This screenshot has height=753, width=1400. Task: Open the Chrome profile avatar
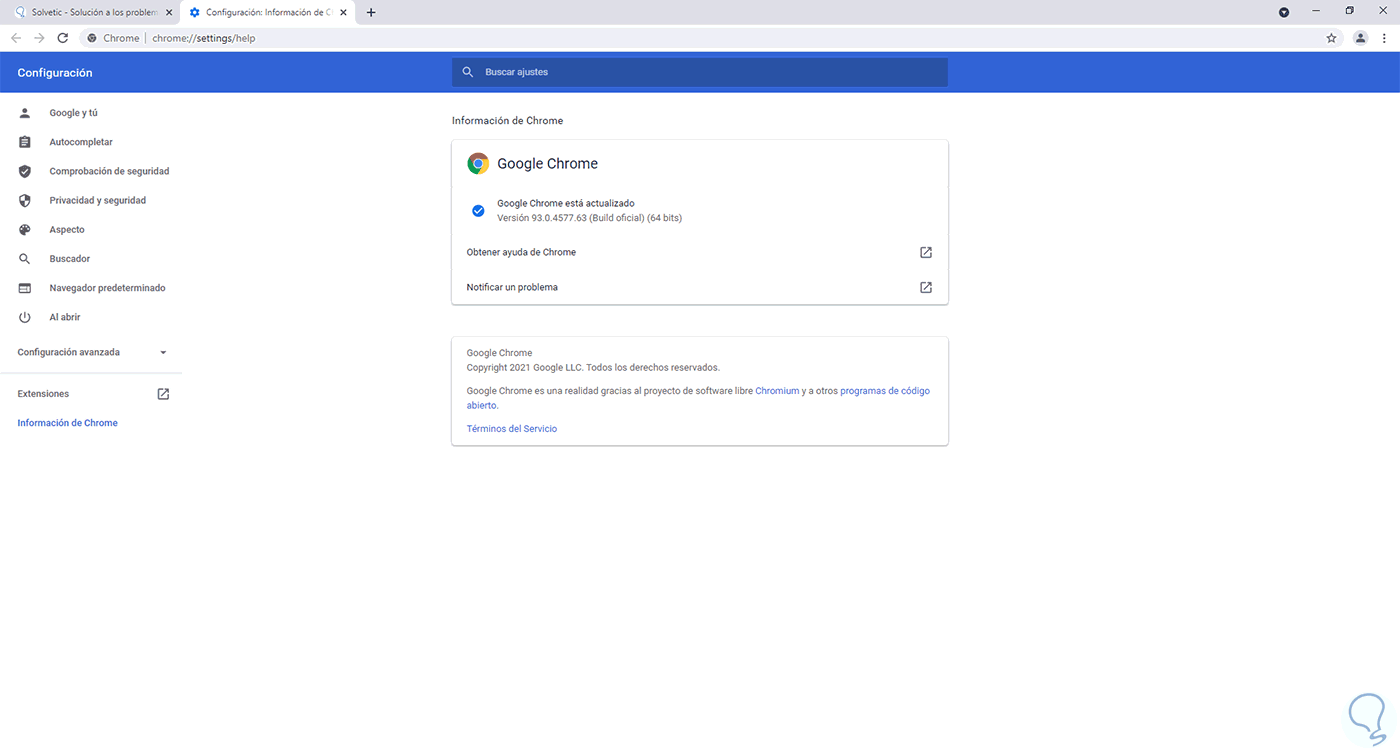[x=1360, y=38]
